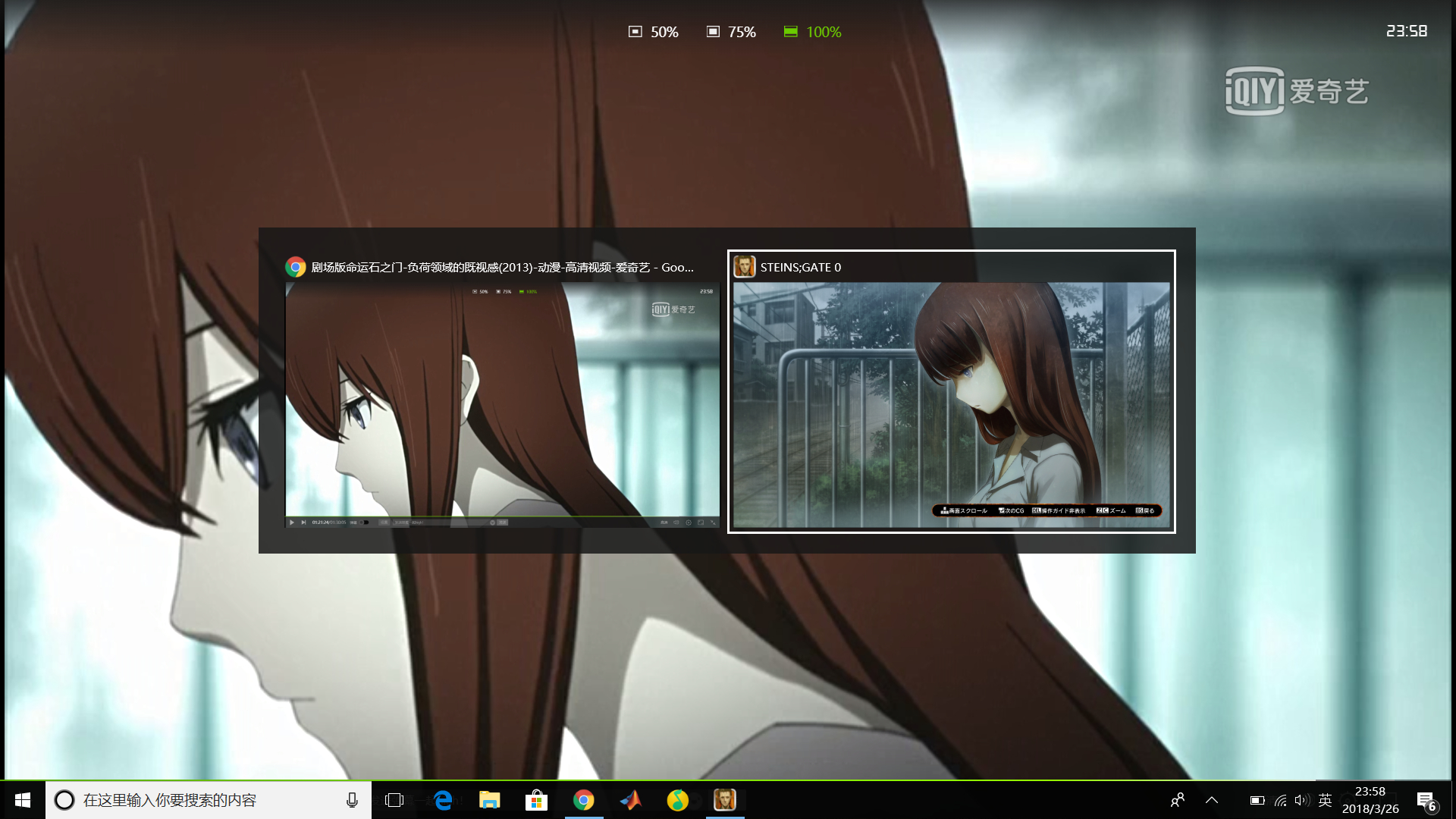Launch MATLAB from the taskbar
The width and height of the screenshot is (1456, 819).
[x=631, y=800]
